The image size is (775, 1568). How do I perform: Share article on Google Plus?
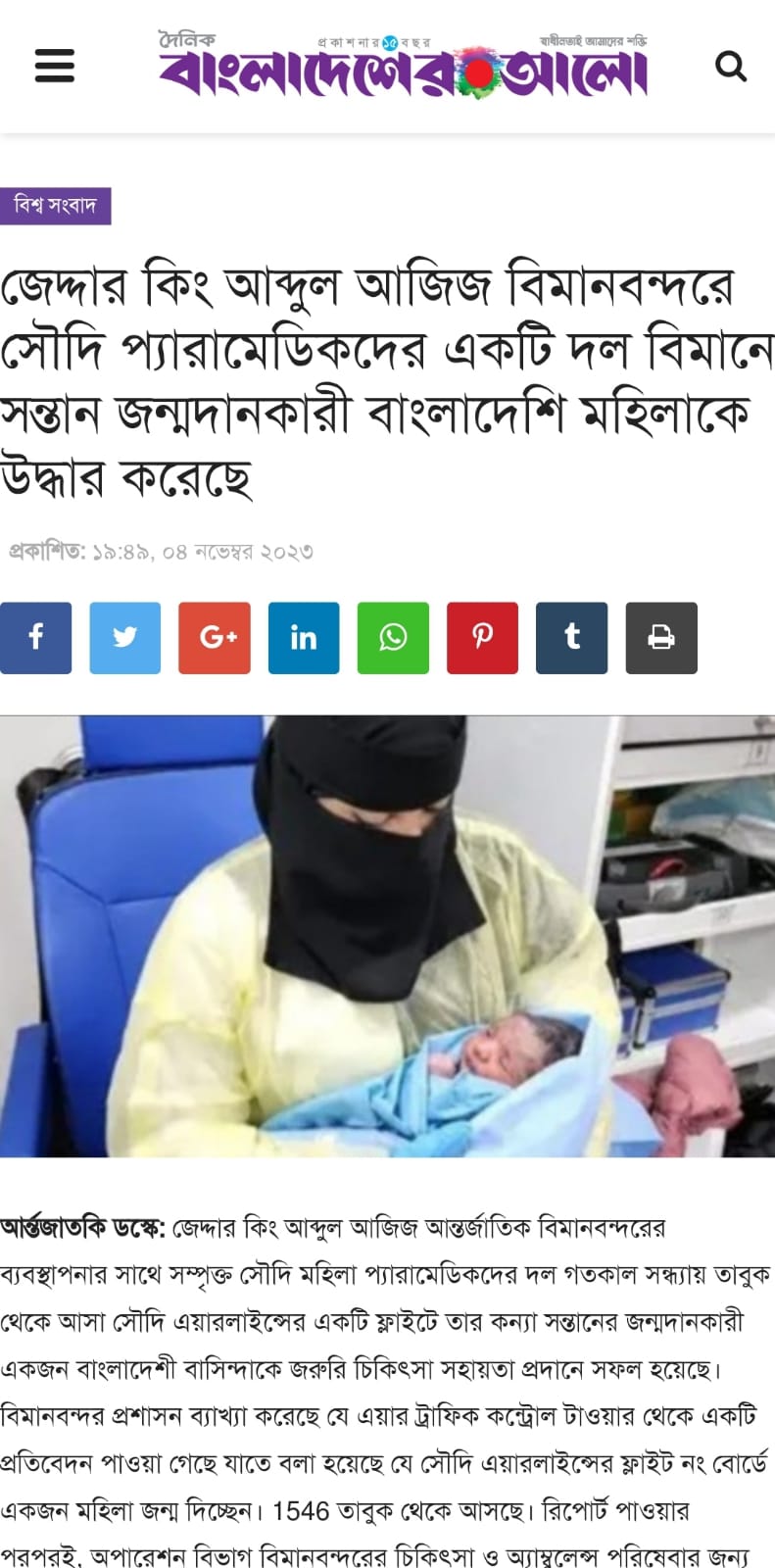tap(215, 638)
